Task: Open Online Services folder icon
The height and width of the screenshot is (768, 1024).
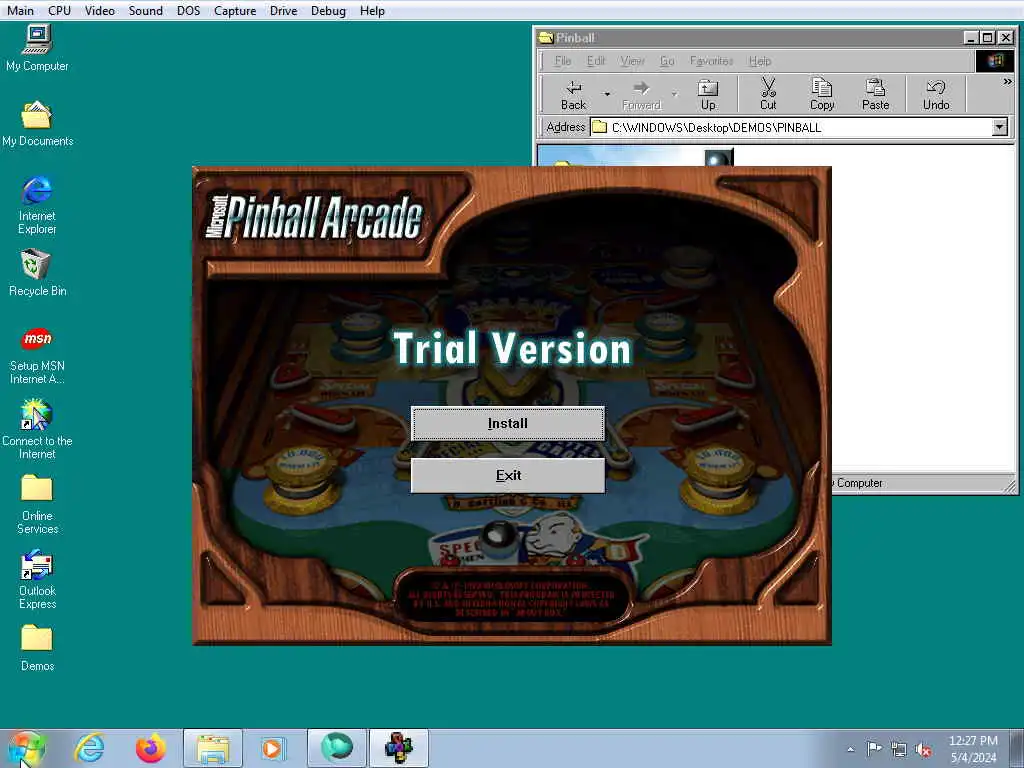Action: [37, 505]
